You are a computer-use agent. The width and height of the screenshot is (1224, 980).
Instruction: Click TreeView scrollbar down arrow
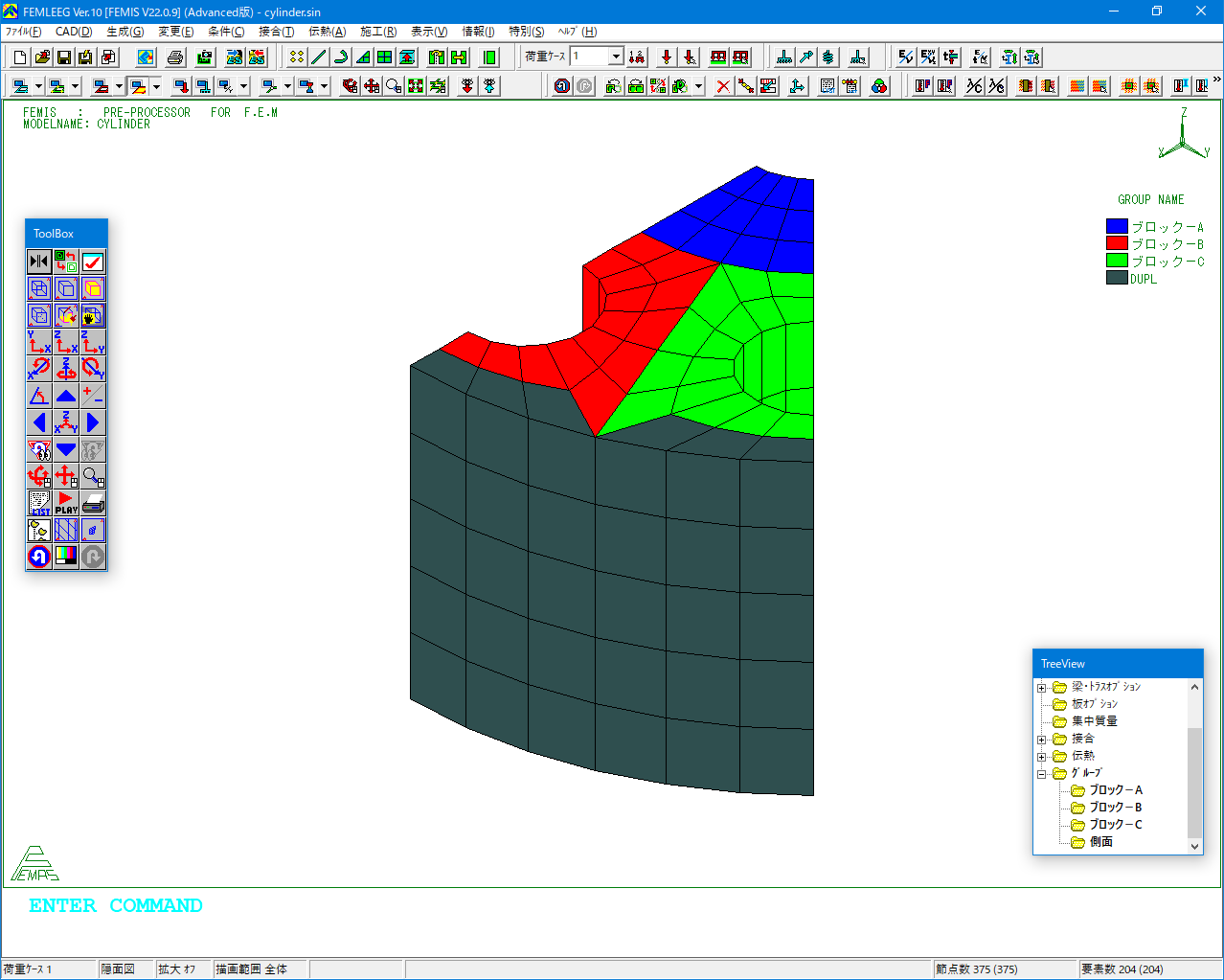[x=1194, y=847]
